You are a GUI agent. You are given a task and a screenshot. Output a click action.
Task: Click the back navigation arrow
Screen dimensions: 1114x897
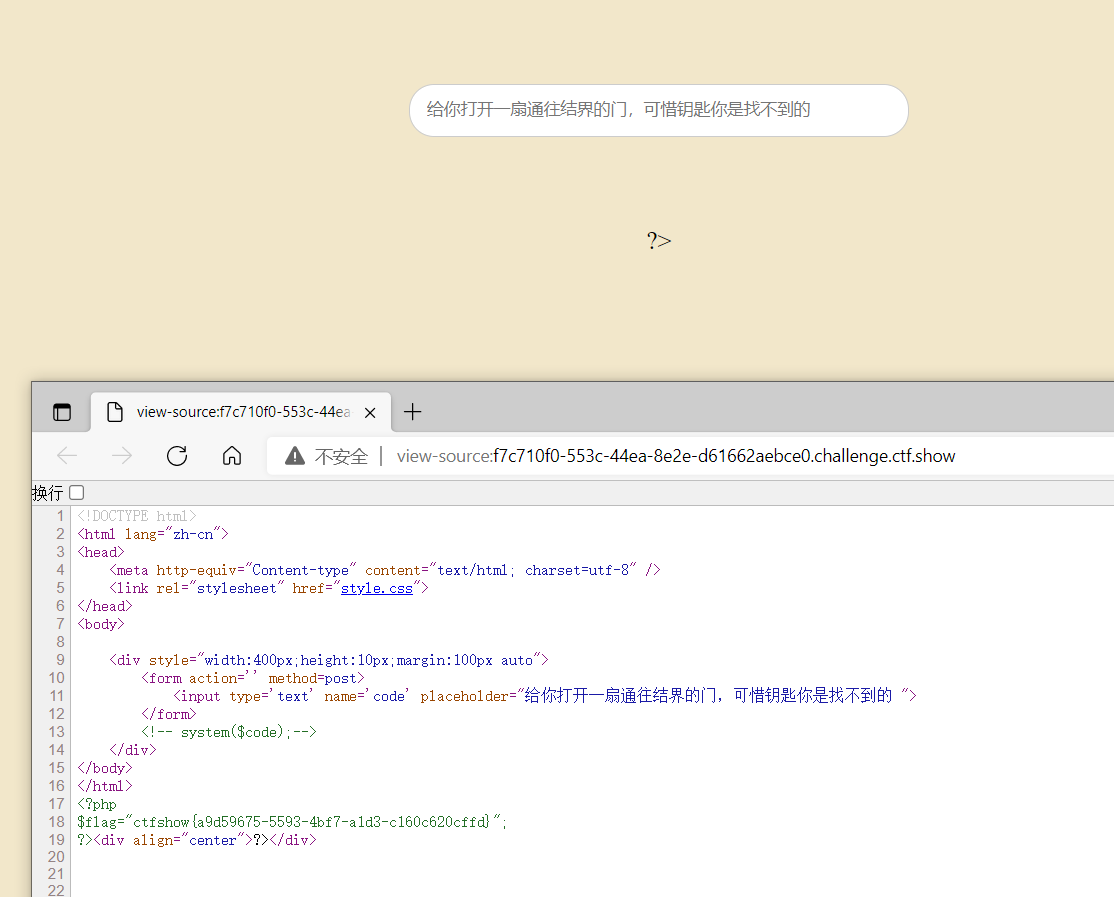pos(66,455)
